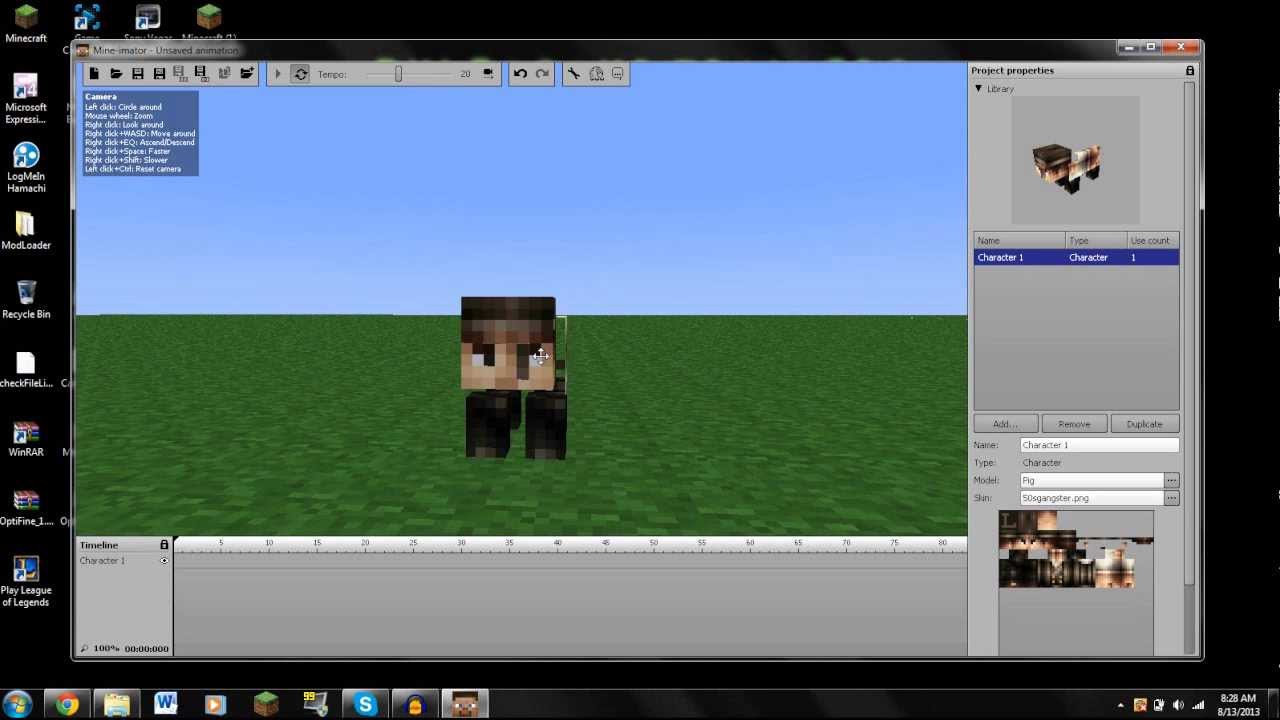Click the Camera help info box
Viewport: 1280px width, 720px height.
140,133
